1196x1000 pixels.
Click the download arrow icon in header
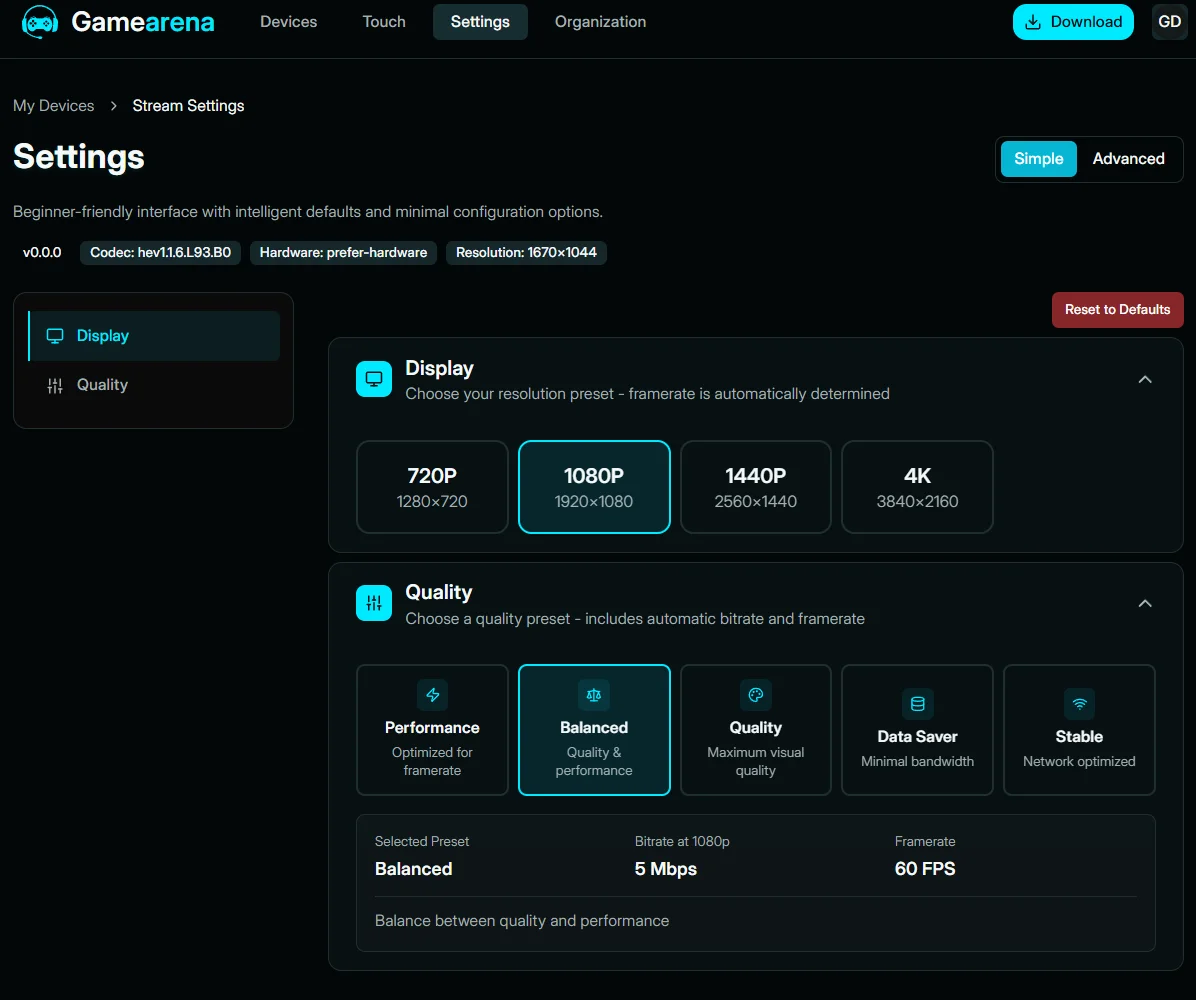(x=1033, y=22)
